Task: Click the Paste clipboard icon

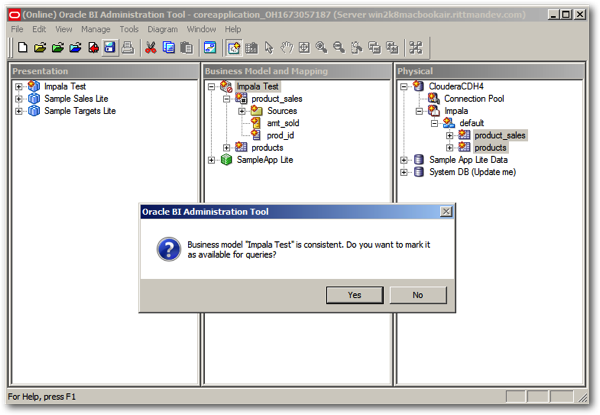Action: (186, 48)
